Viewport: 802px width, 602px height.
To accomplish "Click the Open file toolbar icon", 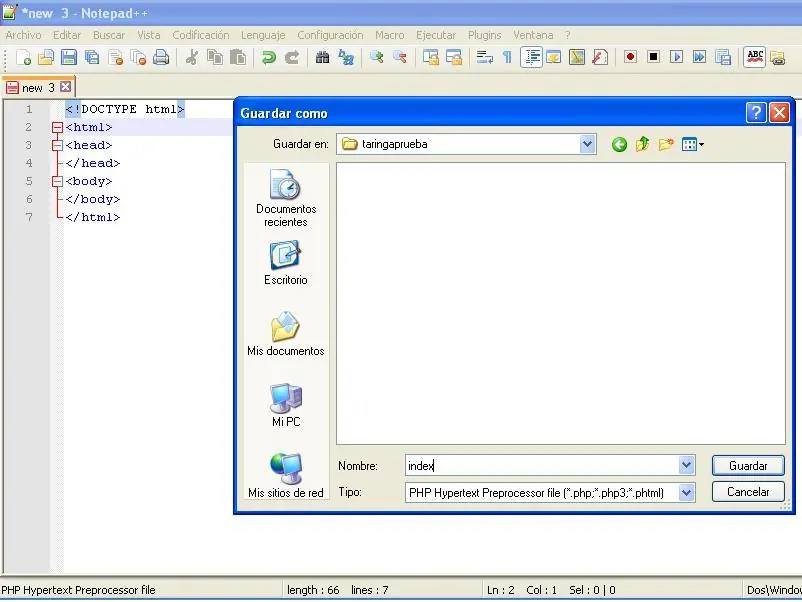I will tap(46, 57).
